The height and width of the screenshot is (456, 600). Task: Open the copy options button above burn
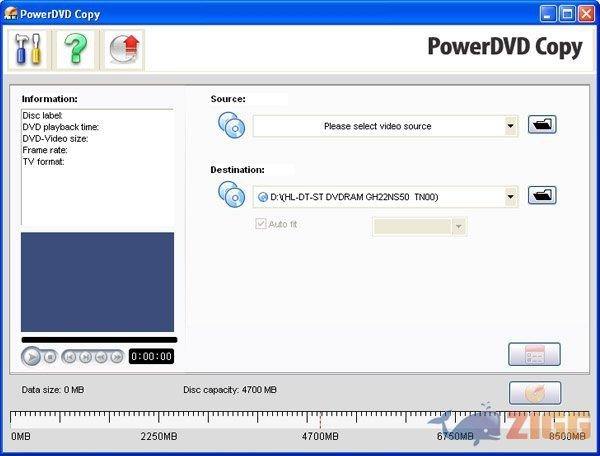[x=534, y=354]
